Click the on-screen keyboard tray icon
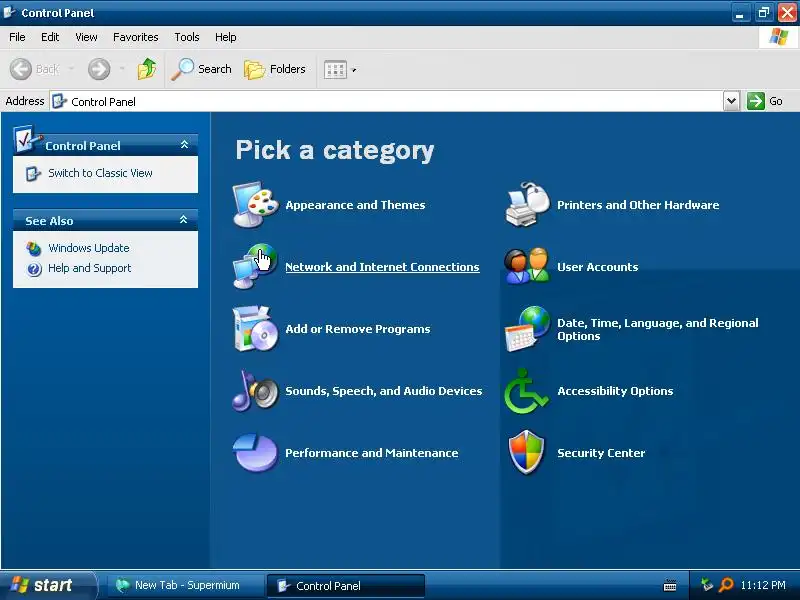 670,585
